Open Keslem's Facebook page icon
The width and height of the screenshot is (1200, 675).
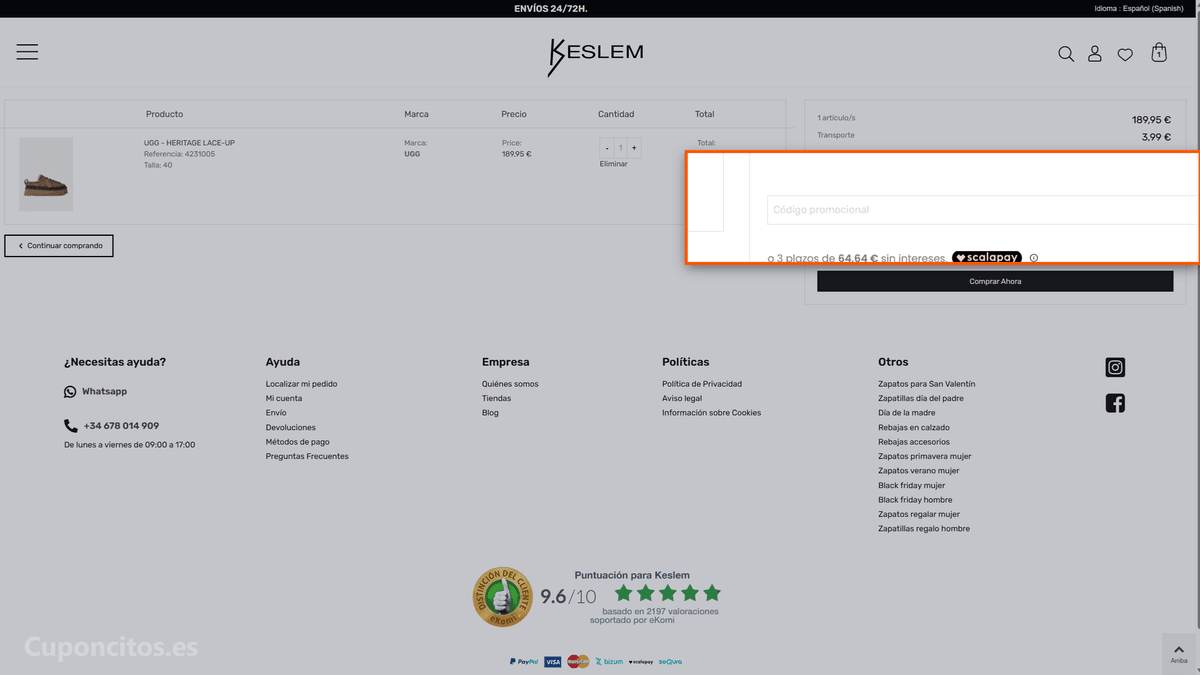pyautogui.click(x=1116, y=403)
